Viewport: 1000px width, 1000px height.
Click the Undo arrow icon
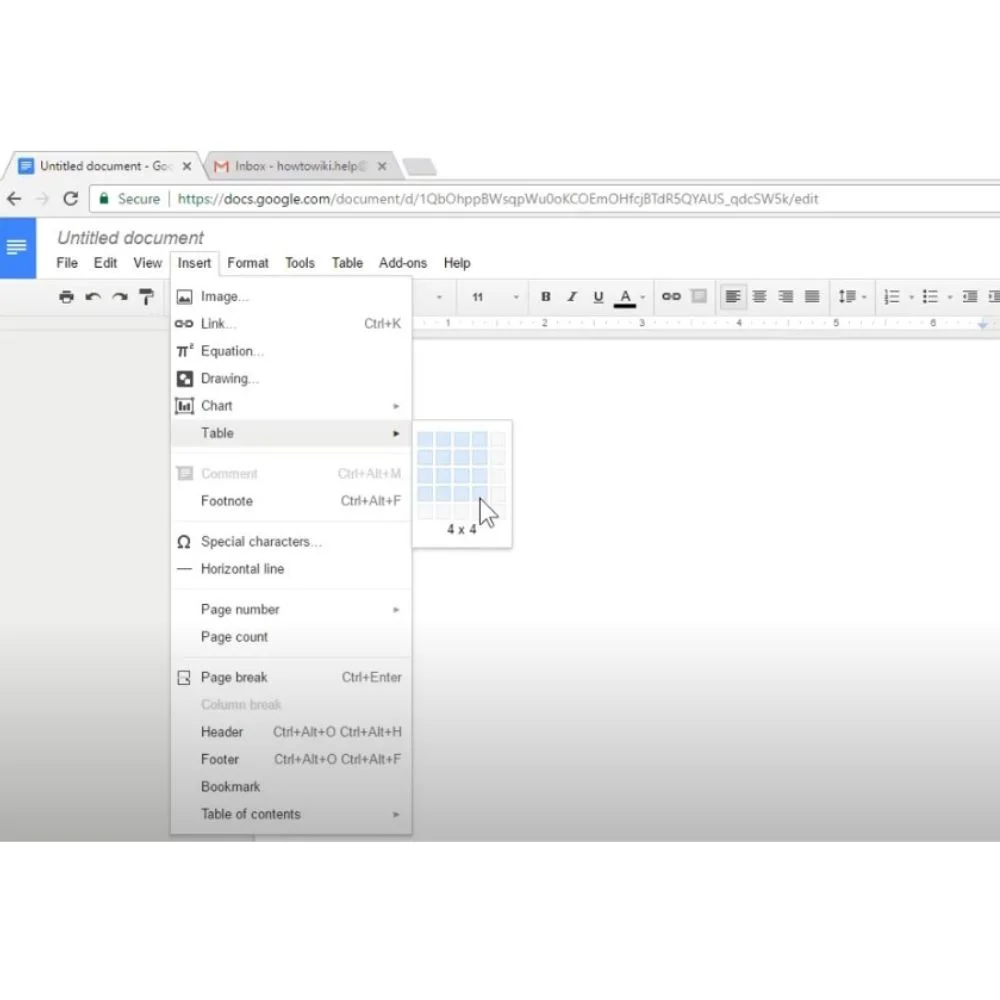tap(93, 297)
